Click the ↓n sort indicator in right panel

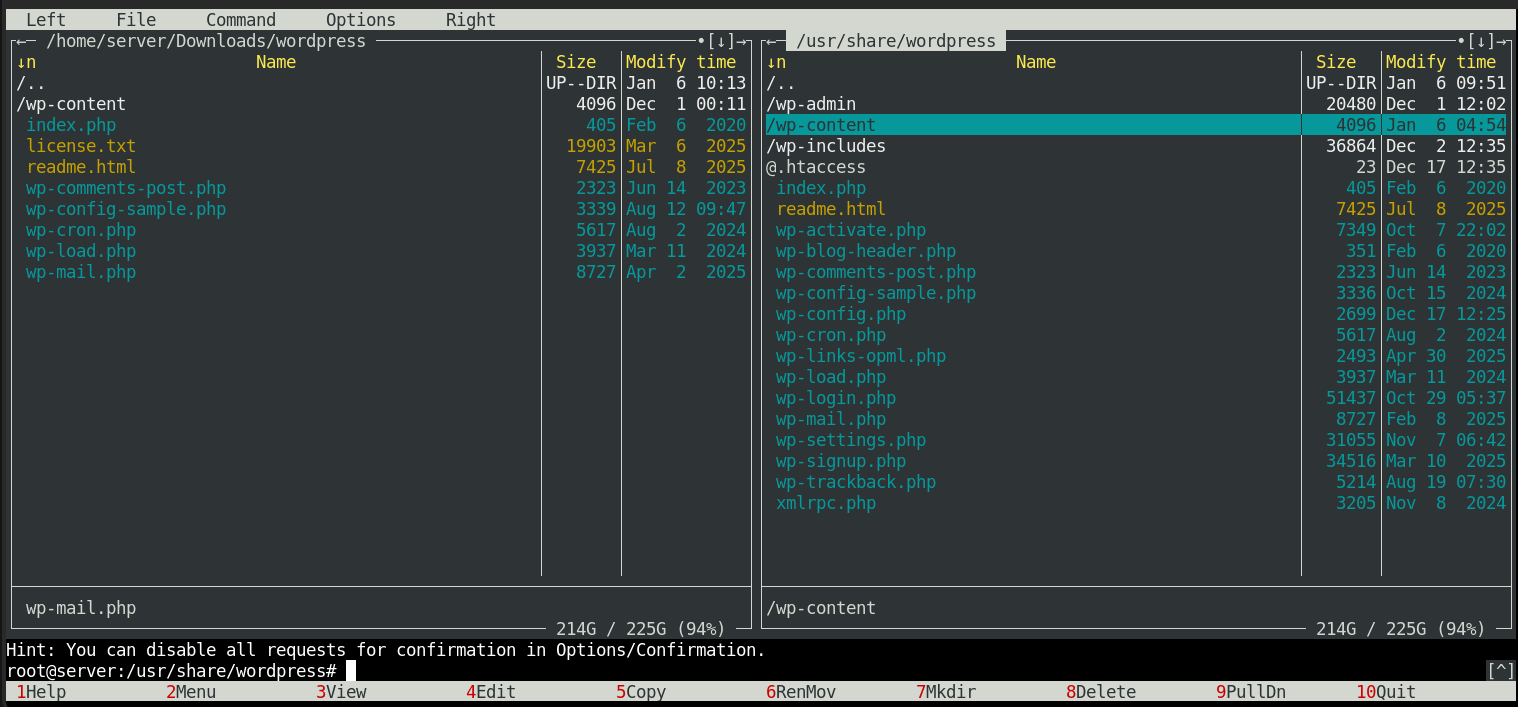point(776,62)
